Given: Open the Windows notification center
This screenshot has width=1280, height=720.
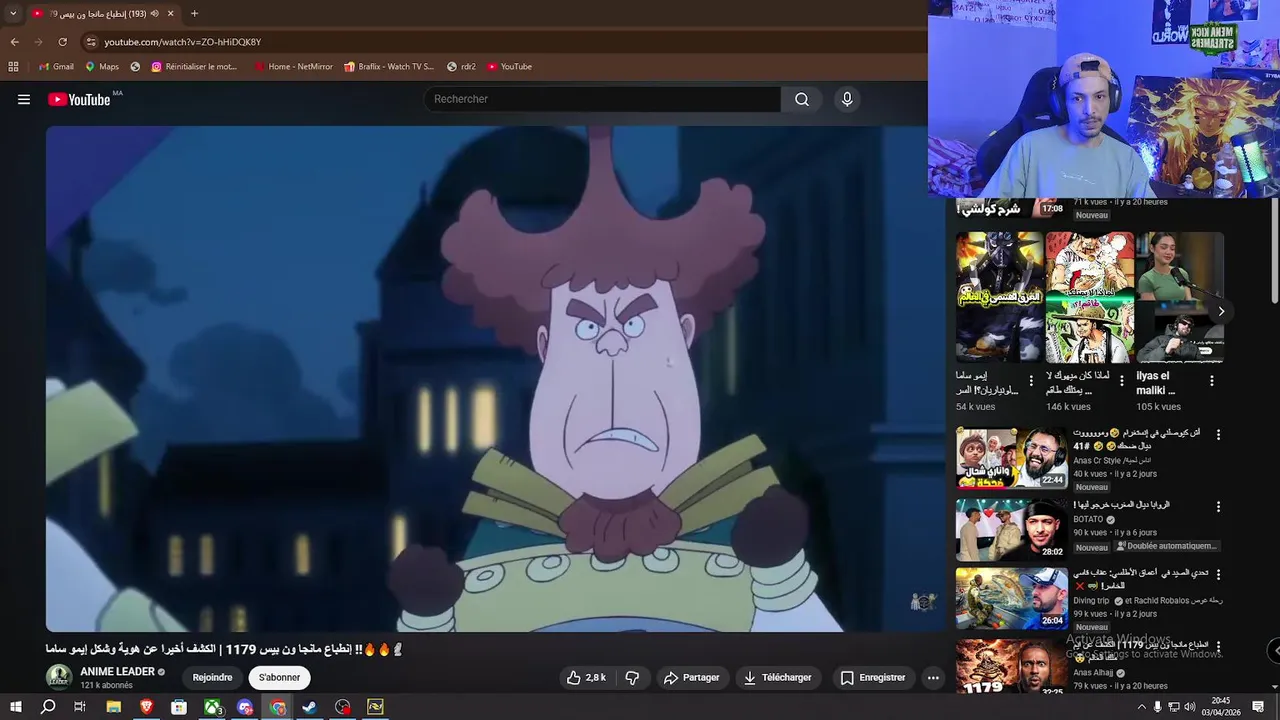Looking at the screenshot, I should click(x=1258, y=707).
